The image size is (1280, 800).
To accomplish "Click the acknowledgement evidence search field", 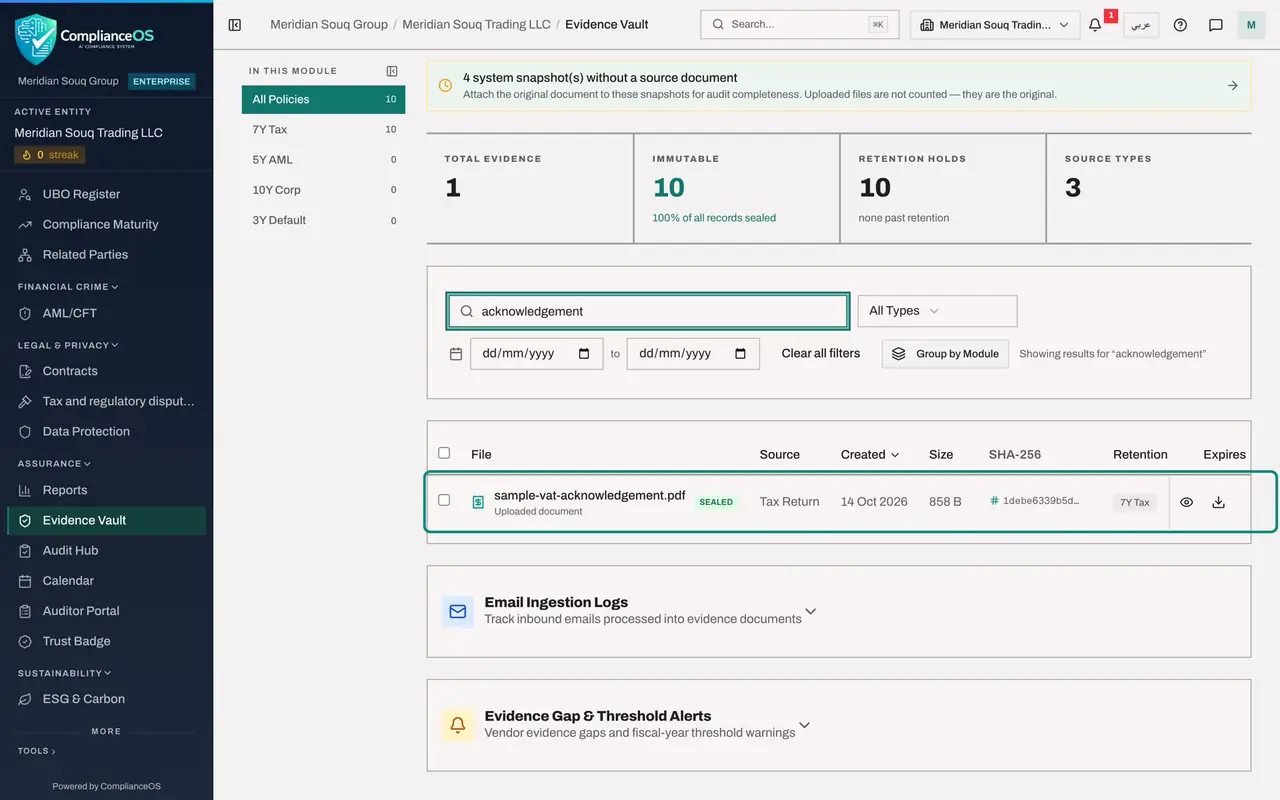I will tap(648, 311).
